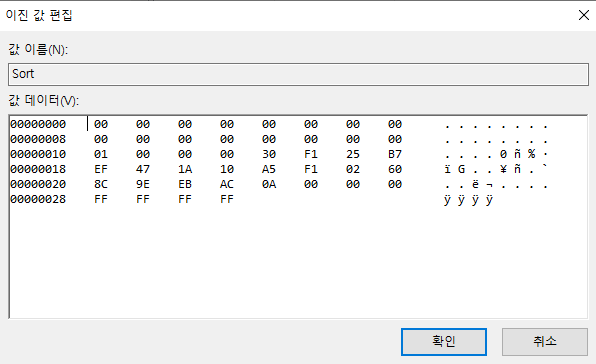Select byte 1A in row 00000018

click(x=185, y=169)
